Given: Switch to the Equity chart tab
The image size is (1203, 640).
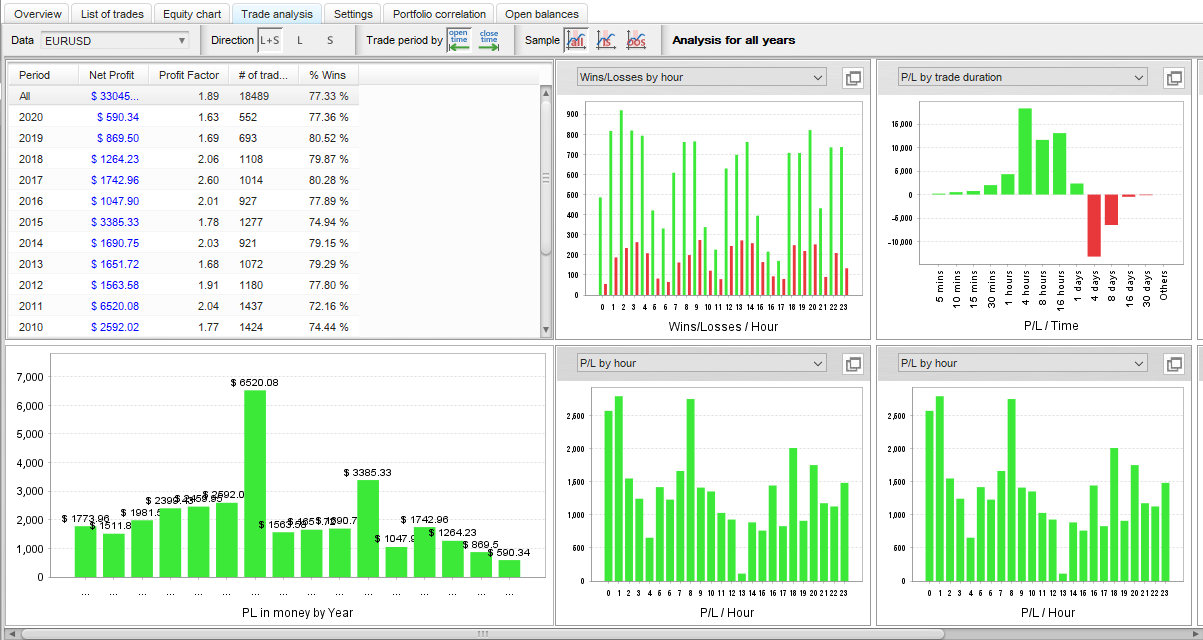Looking at the screenshot, I should click(192, 14).
